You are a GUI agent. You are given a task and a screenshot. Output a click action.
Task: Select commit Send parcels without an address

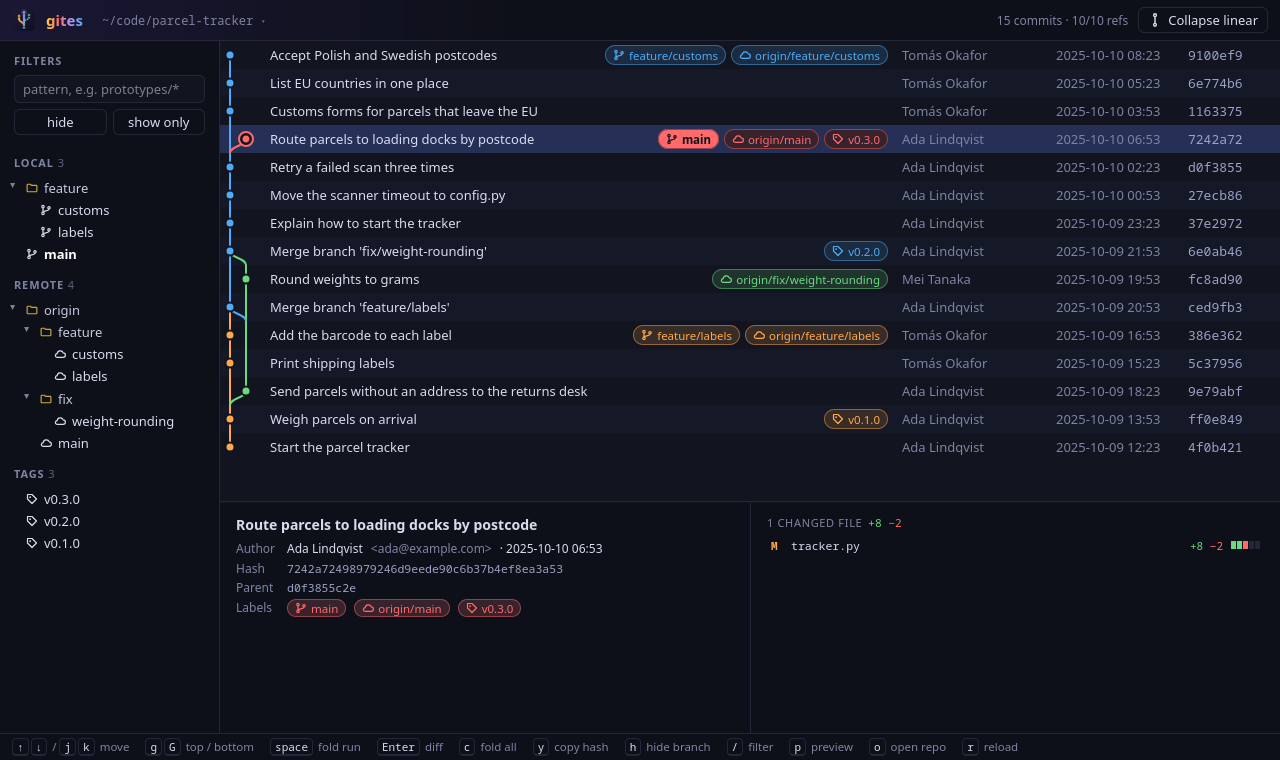750,391
